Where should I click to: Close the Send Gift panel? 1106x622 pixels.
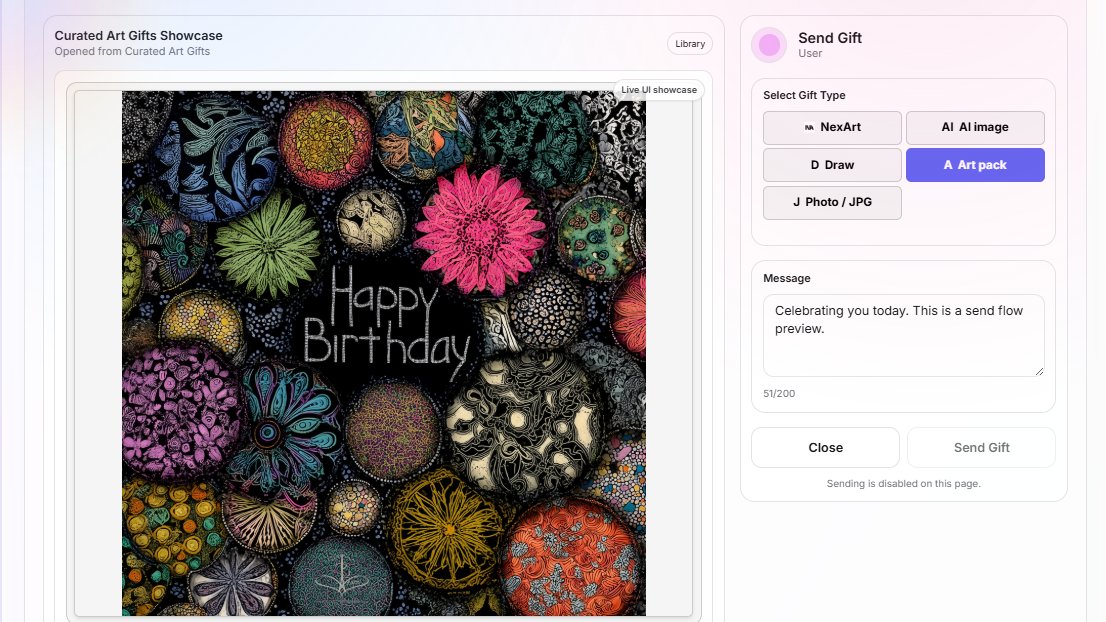tap(825, 448)
